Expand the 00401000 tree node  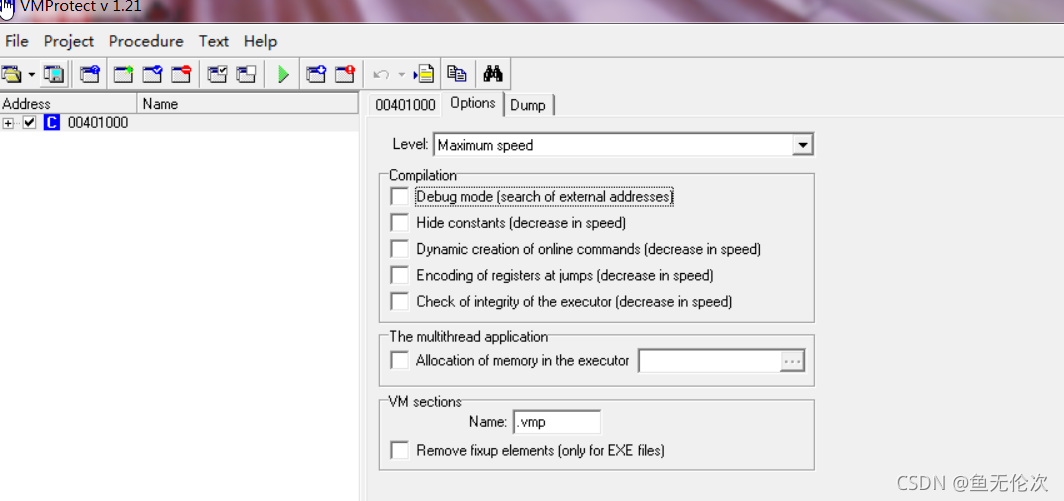click(8, 123)
